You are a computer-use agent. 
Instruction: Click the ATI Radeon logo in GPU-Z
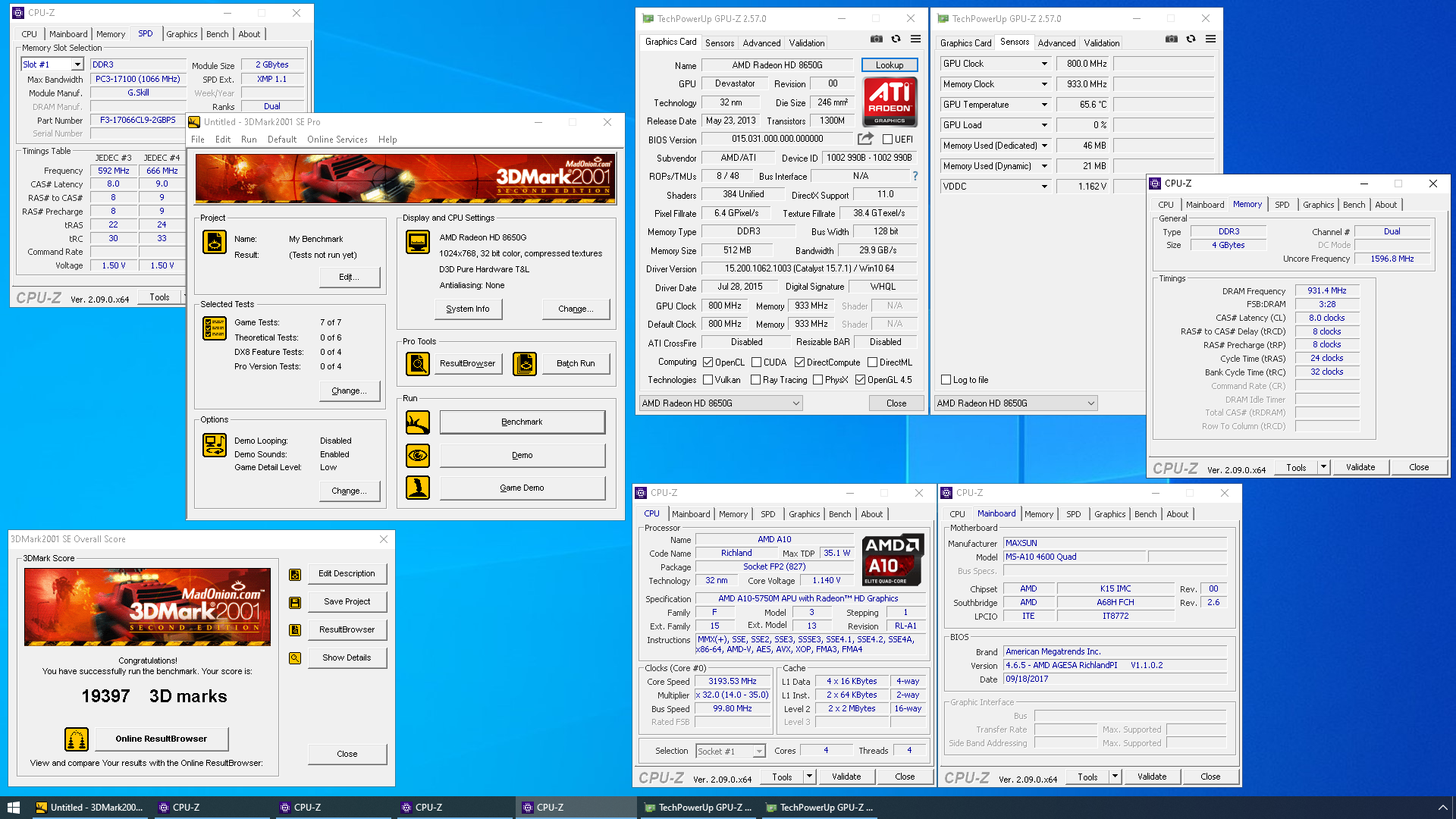click(890, 102)
